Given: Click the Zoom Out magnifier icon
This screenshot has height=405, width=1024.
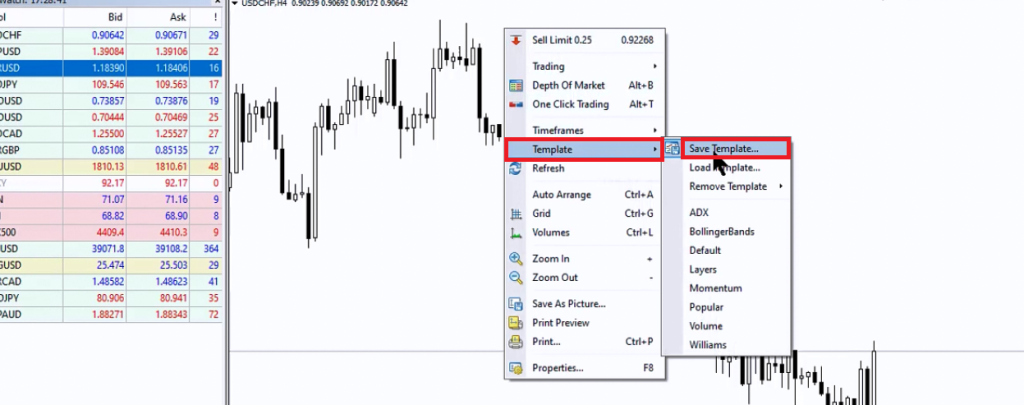Looking at the screenshot, I should coord(516,278).
